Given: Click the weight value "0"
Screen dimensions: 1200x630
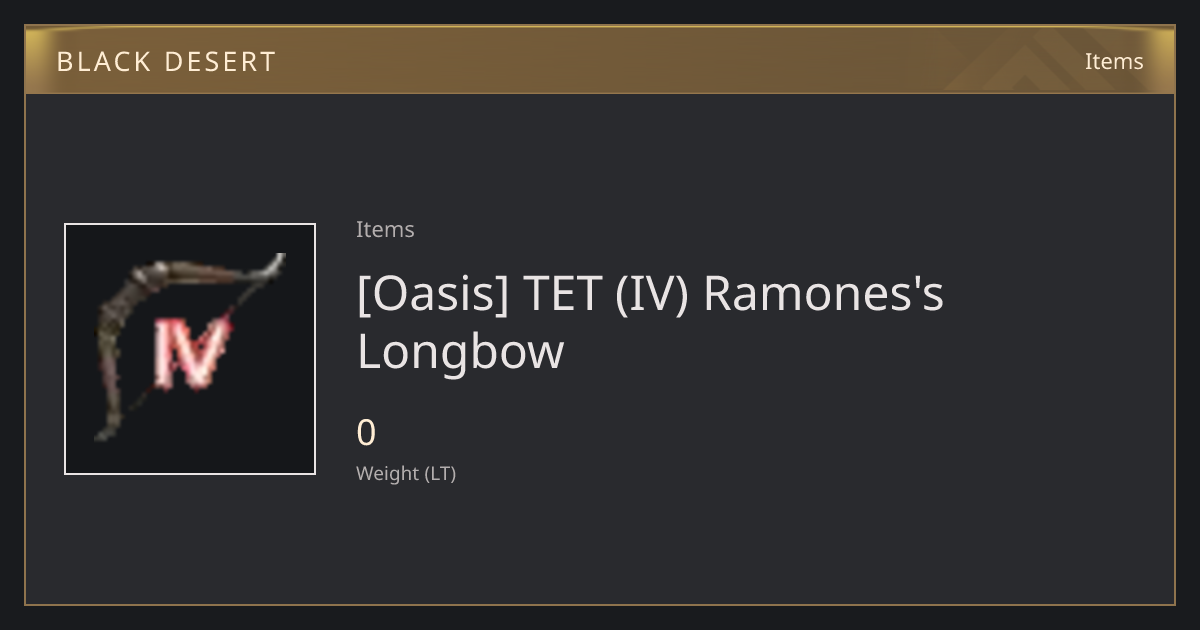Looking at the screenshot, I should click(x=366, y=433).
